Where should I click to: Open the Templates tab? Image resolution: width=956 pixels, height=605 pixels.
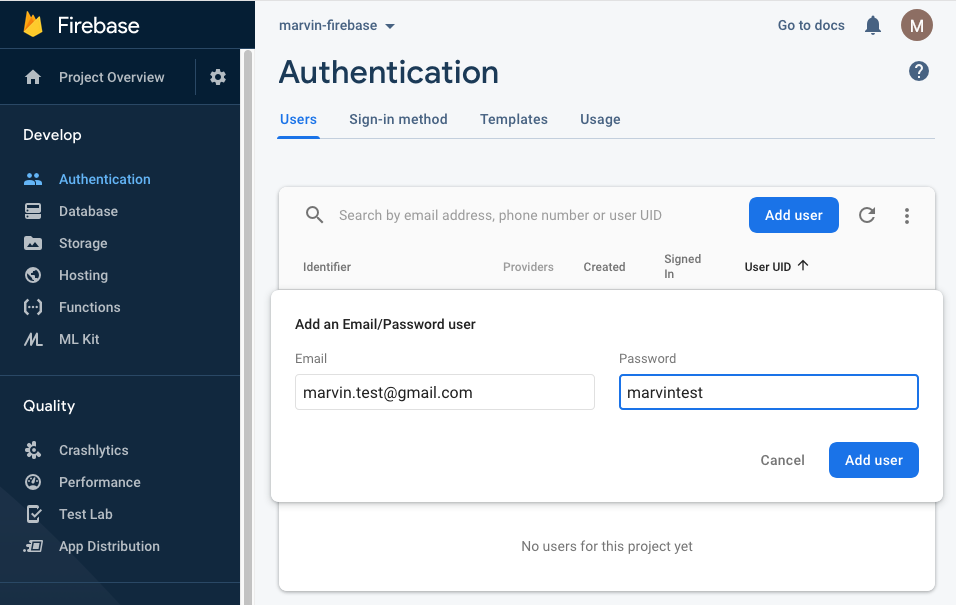point(513,119)
